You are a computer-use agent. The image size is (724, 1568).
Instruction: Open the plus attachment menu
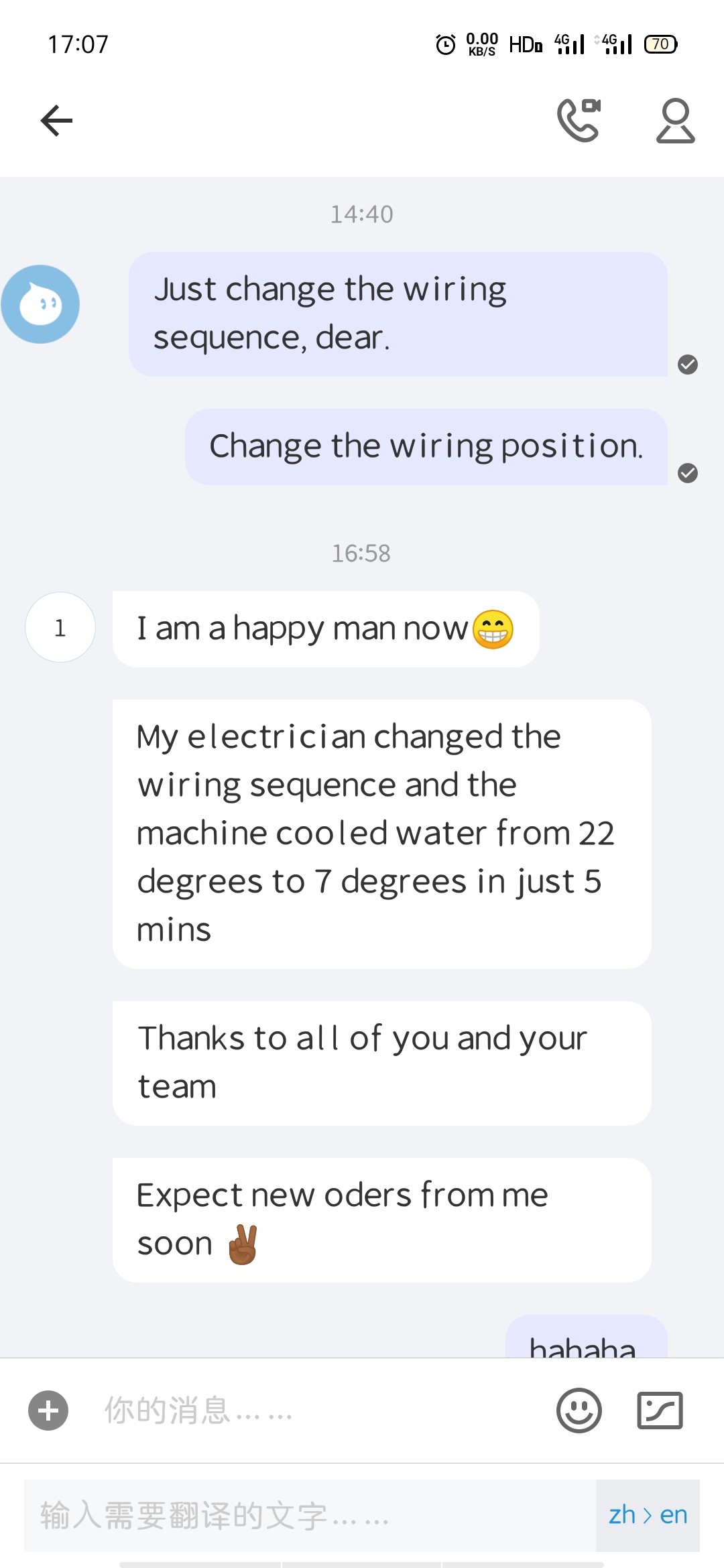coord(48,1411)
